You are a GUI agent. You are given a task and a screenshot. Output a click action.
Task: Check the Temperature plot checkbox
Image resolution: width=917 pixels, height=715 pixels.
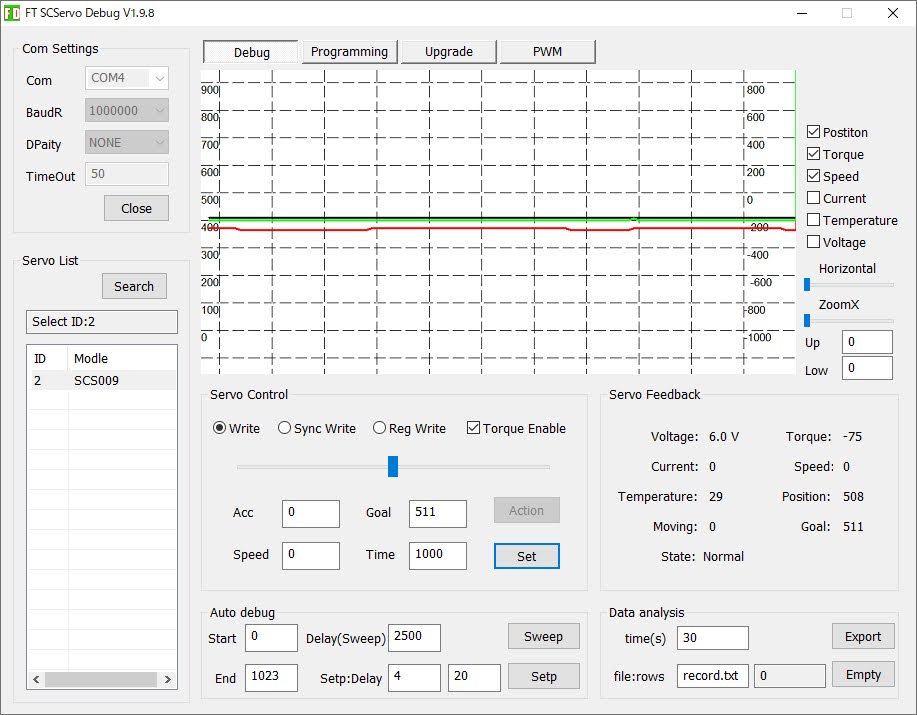(813, 220)
